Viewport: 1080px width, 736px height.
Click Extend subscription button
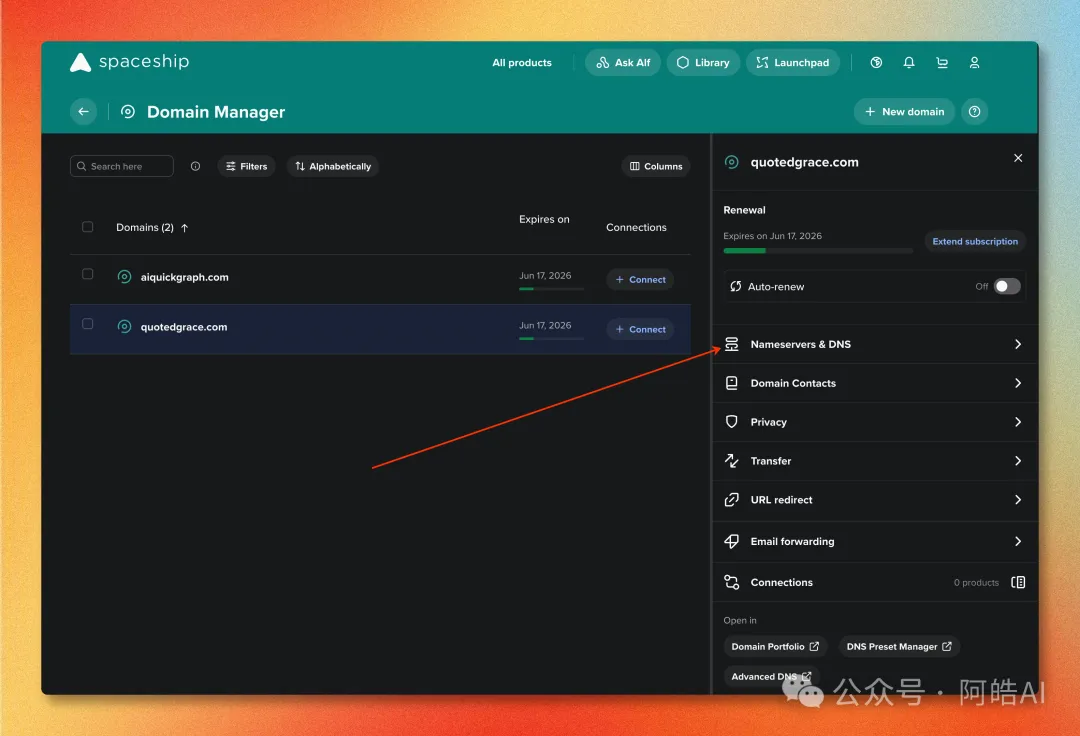(x=975, y=241)
